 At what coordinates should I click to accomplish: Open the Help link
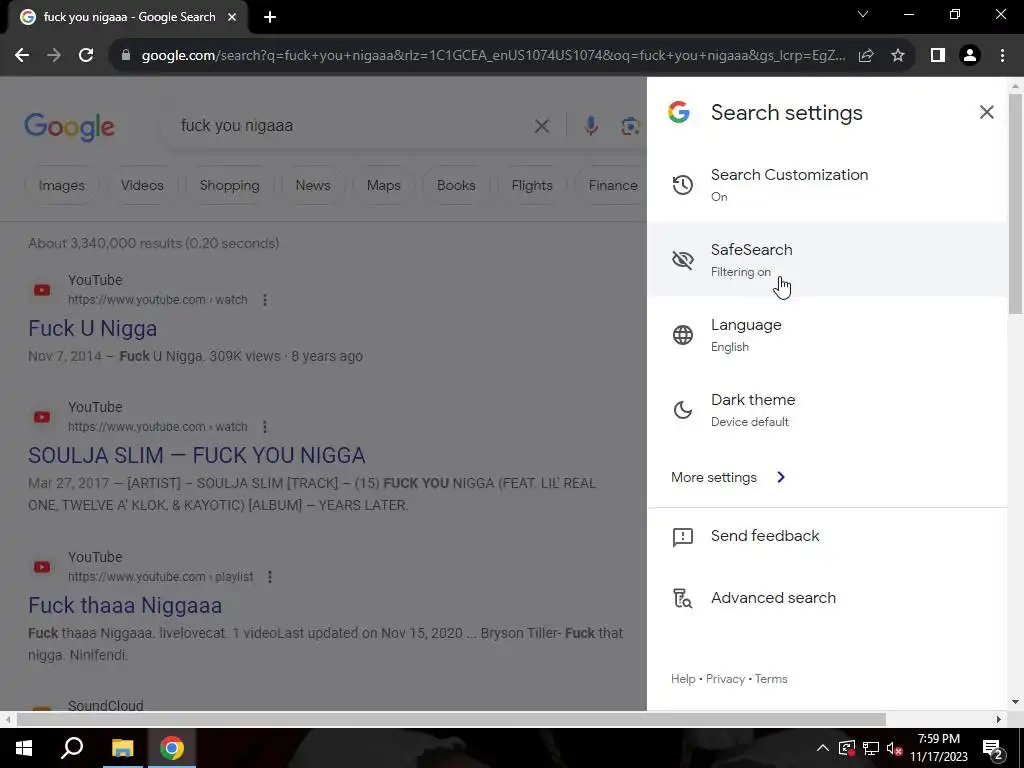[683, 679]
